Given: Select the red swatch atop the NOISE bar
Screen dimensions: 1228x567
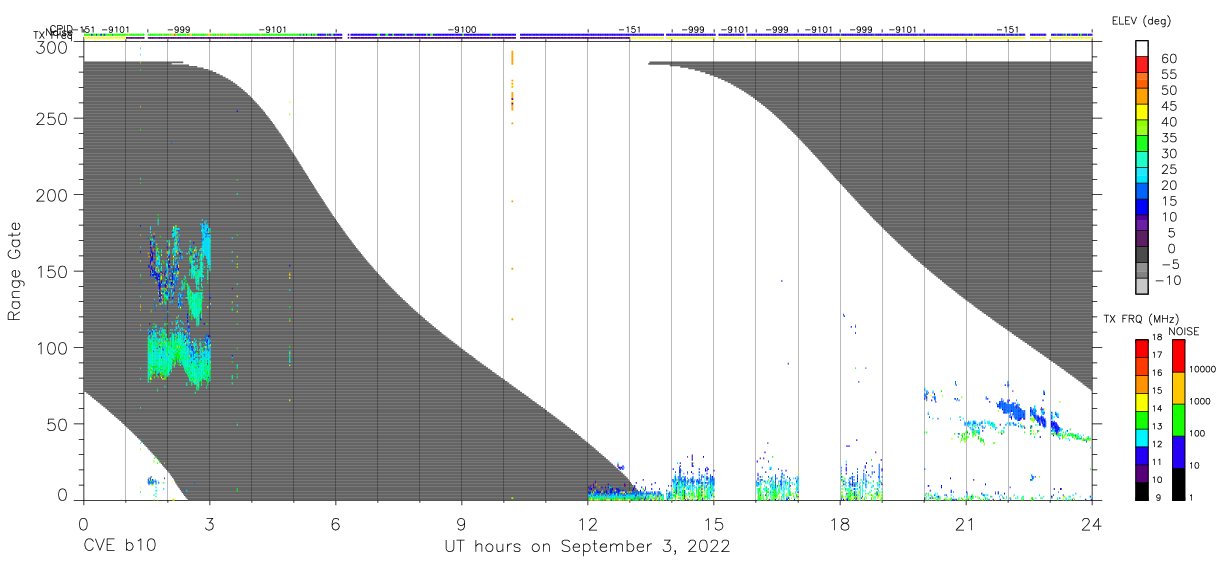Looking at the screenshot, I should pyautogui.click(x=1178, y=356).
